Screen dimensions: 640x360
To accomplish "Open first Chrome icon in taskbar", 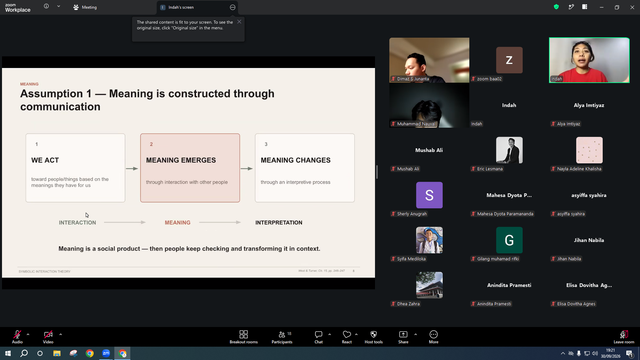I will pyautogui.click(x=90, y=353).
